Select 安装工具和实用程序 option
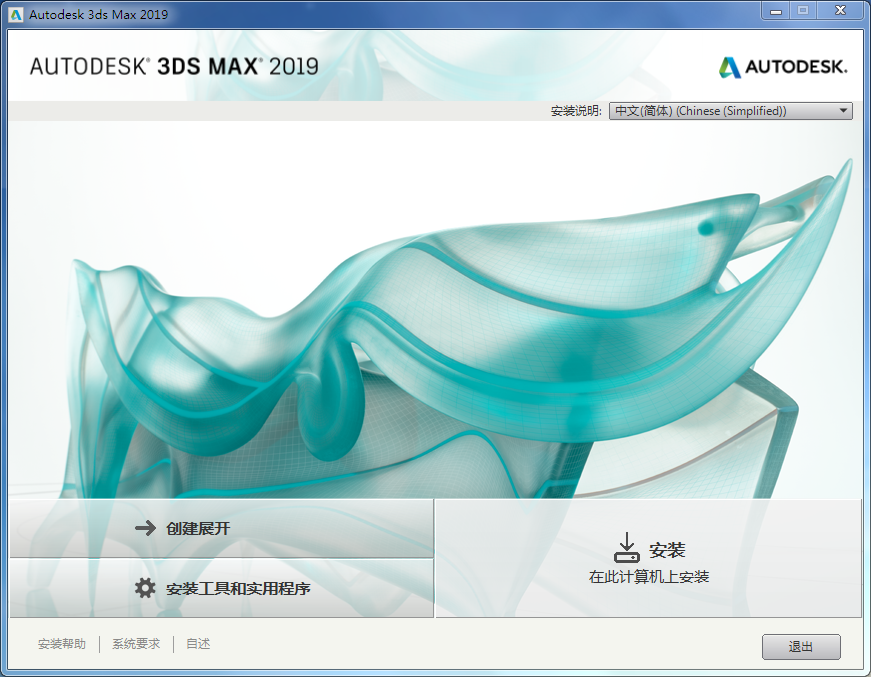The image size is (871, 677). tap(222, 588)
